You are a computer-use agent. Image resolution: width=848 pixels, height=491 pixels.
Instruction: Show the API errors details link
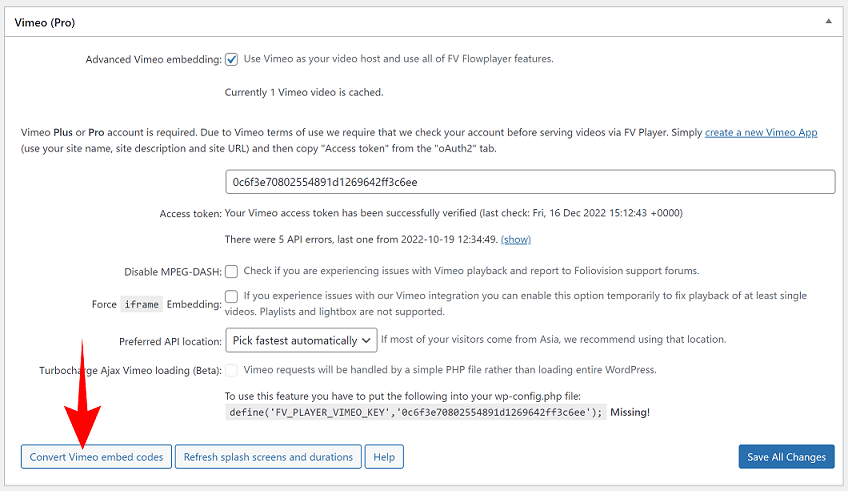(515, 240)
